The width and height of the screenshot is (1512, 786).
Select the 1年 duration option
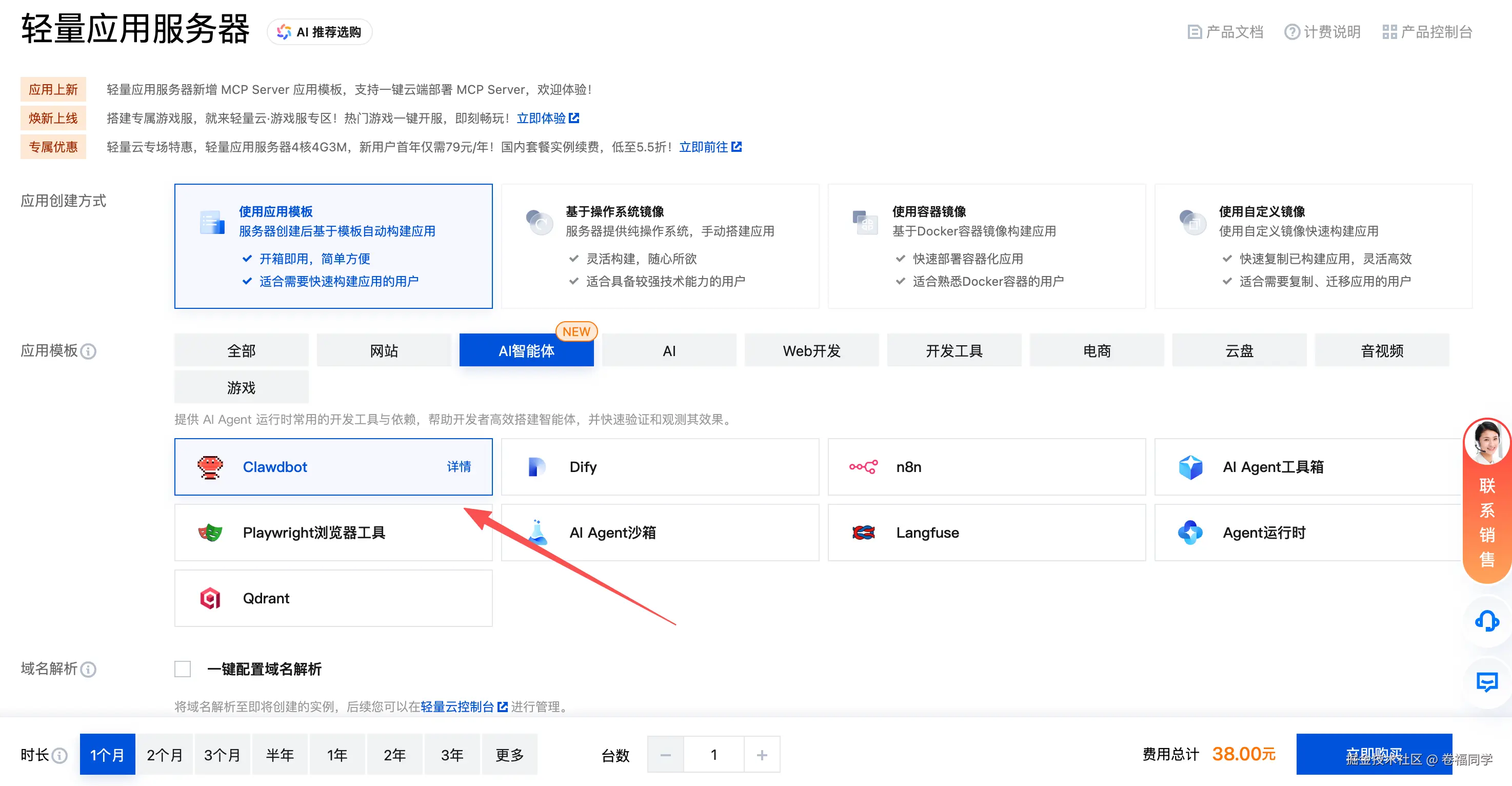point(337,755)
